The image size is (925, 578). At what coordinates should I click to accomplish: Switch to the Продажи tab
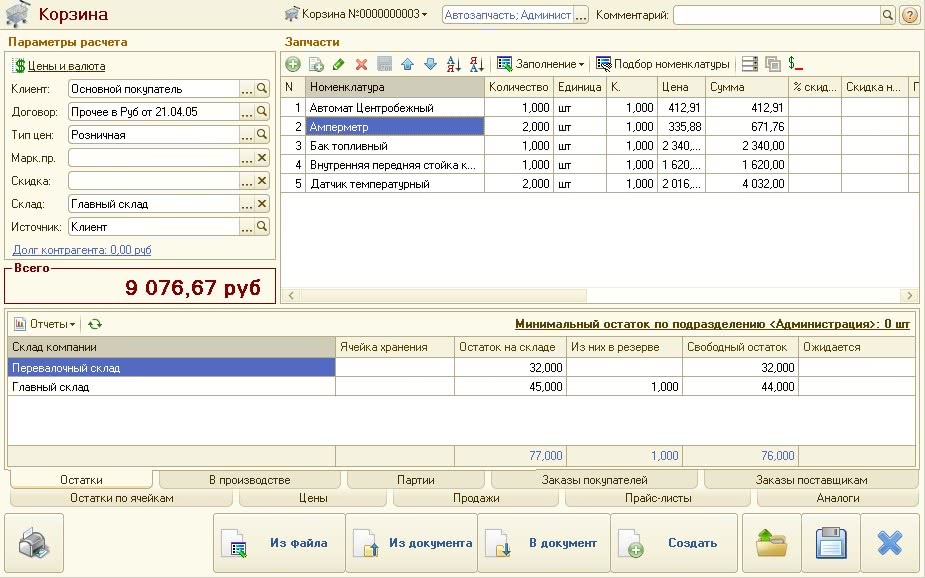[x=476, y=498]
